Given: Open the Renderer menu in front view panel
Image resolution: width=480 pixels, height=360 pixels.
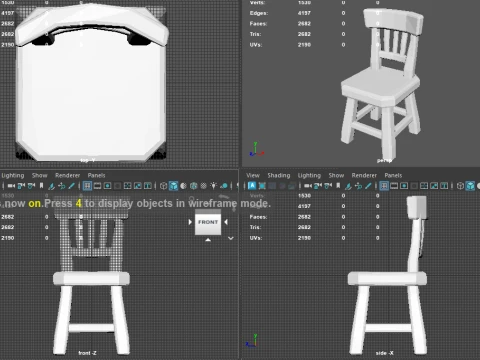Looking at the screenshot, I should 68,175.
